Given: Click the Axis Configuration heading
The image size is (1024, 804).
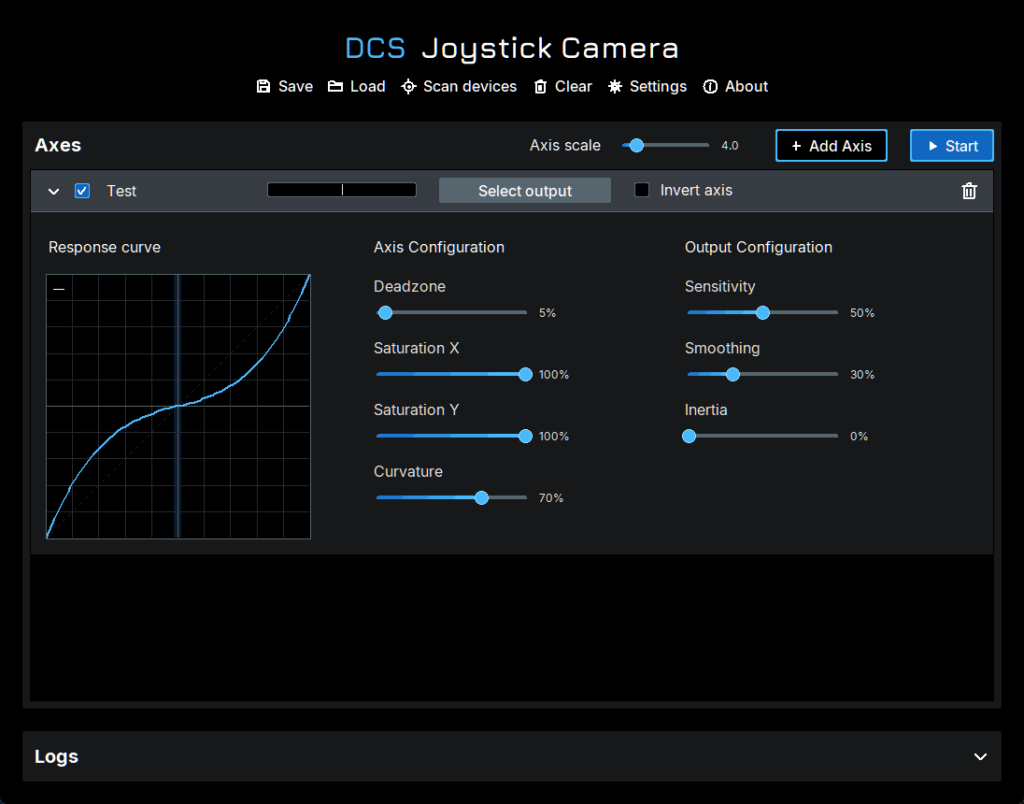Looking at the screenshot, I should (439, 247).
